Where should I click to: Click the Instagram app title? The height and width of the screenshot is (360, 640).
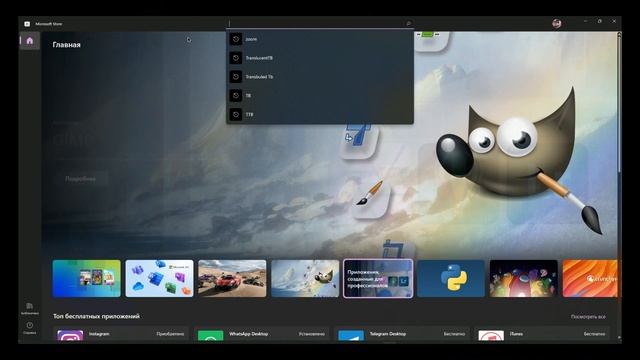click(99, 334)
